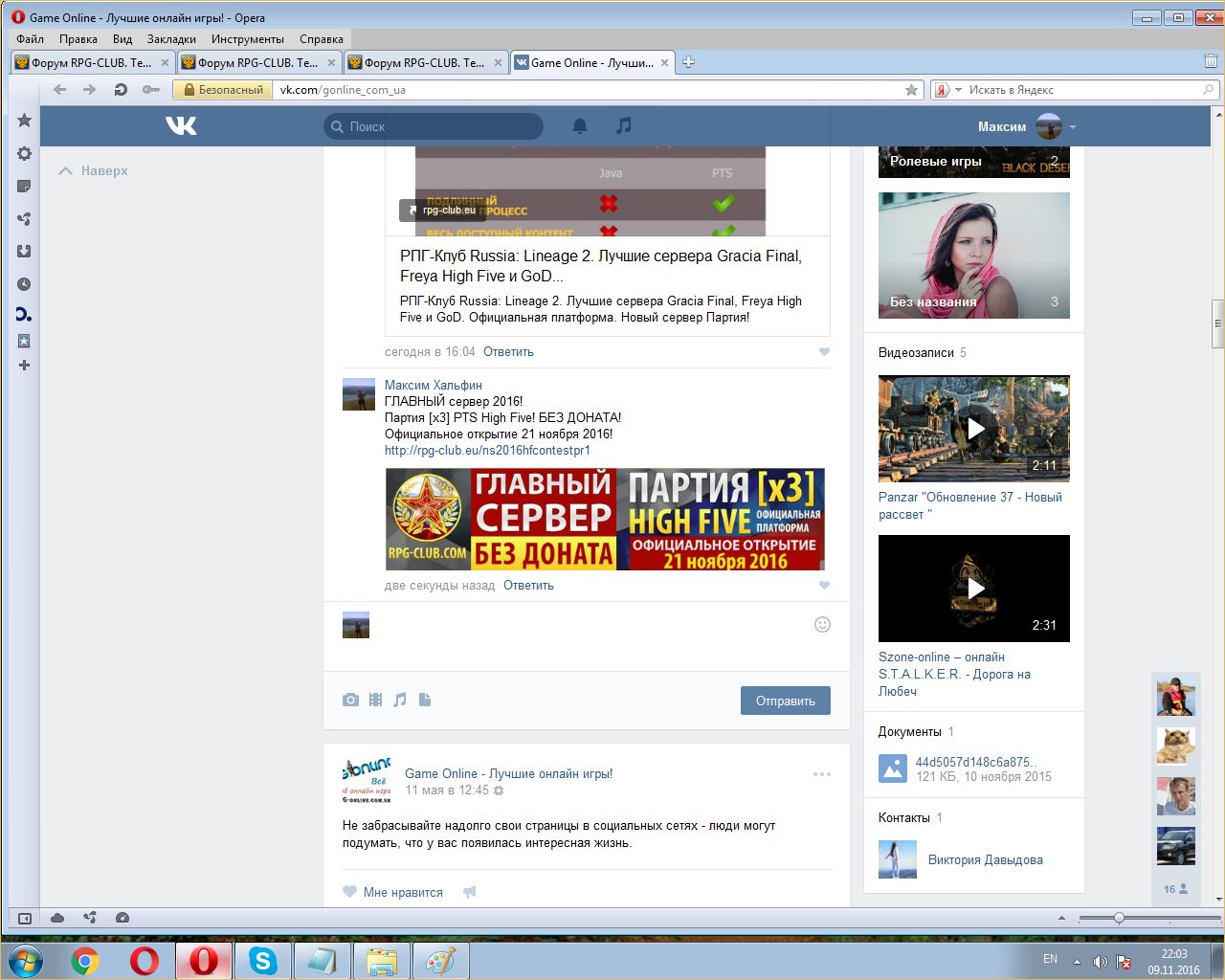Play the Szone-online S.T.A.L.K.E.R. video
Image resolution: width=1225 pixels, height=980 pixels.
[x=974, y=589]
